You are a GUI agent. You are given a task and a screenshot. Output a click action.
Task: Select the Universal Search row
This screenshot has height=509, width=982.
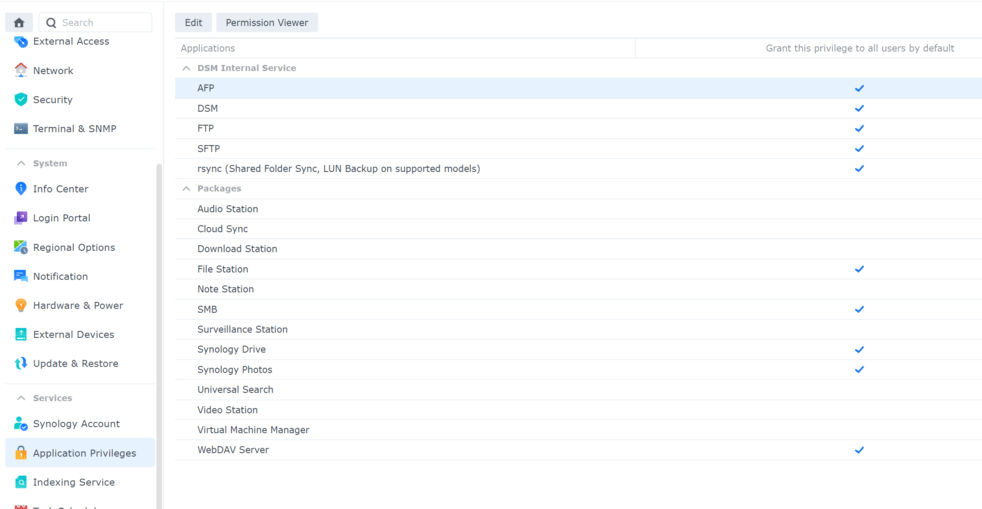tap(579, 389)
